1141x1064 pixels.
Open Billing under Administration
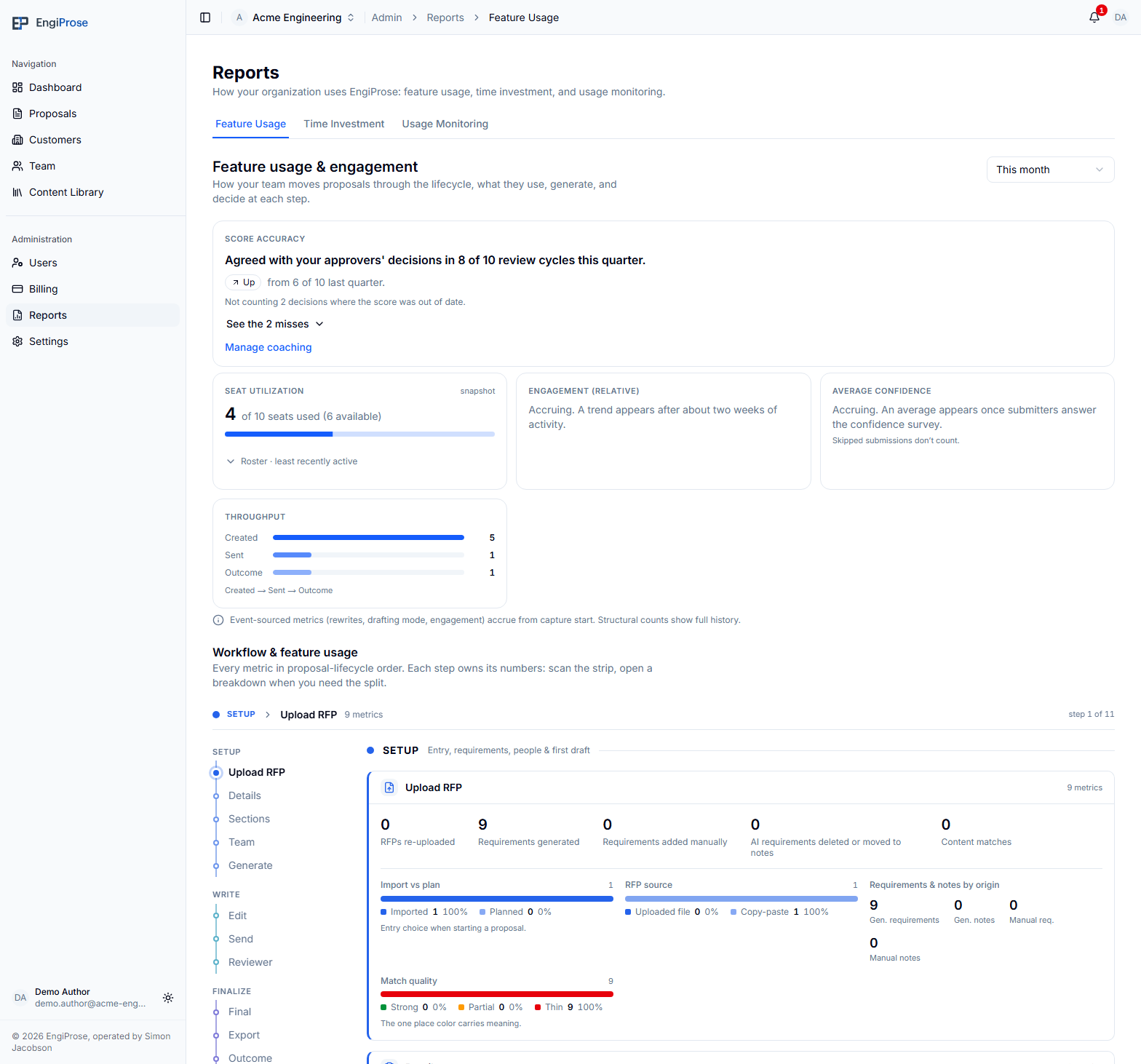[x=92, y=289]
